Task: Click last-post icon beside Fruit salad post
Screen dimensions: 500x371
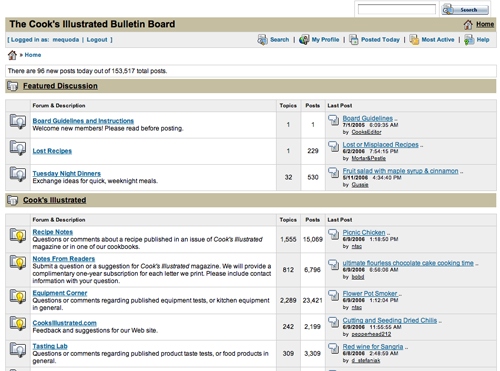Action: [333, 173]
